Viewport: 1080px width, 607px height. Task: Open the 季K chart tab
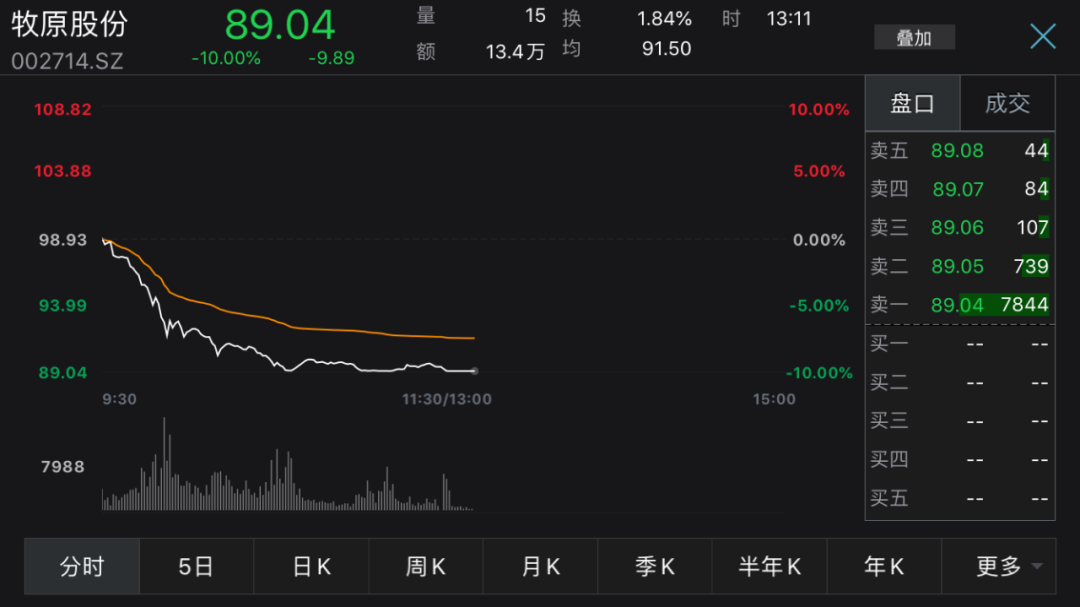tap(655, 566)
